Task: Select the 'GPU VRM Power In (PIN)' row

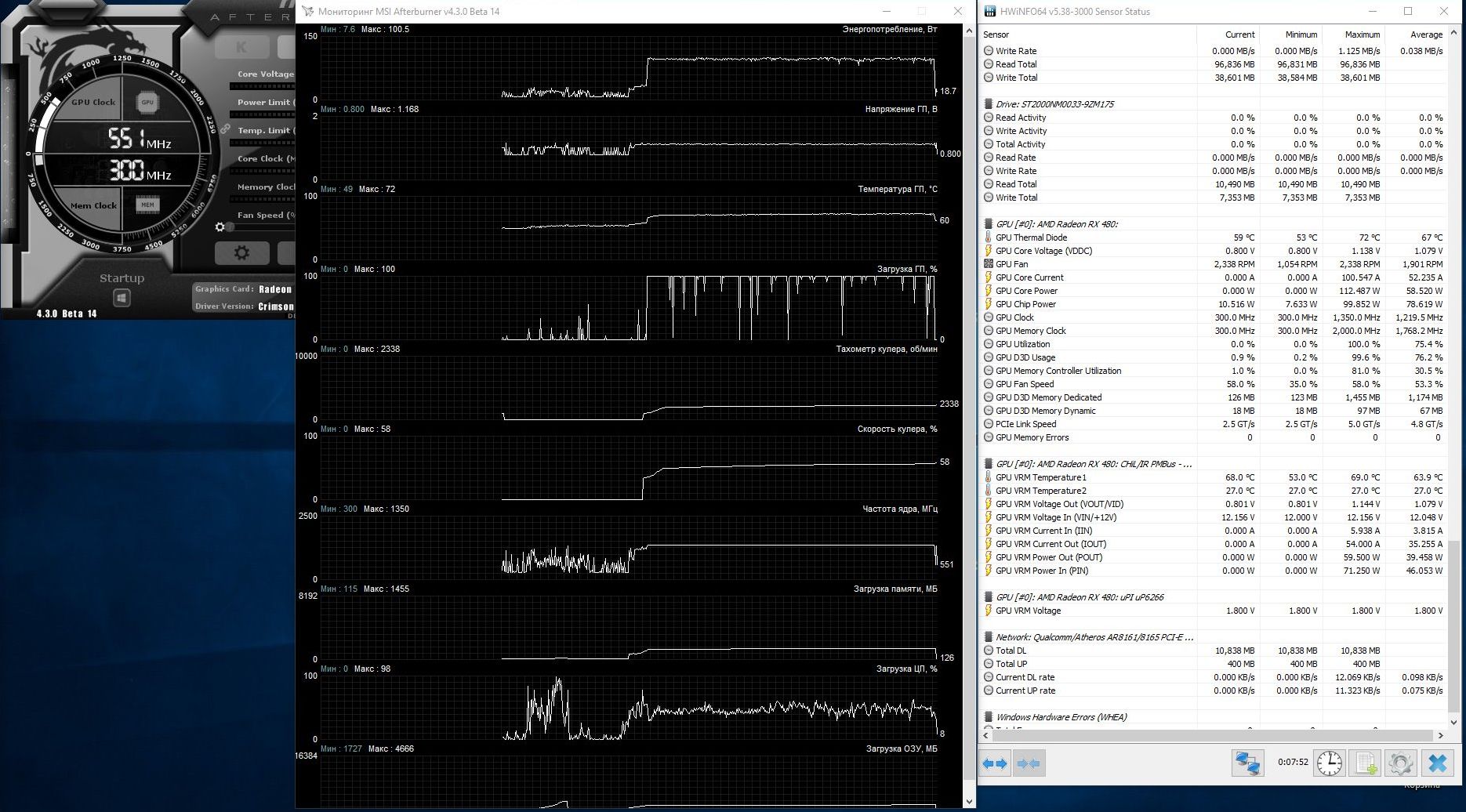Action: [1212, 571]
